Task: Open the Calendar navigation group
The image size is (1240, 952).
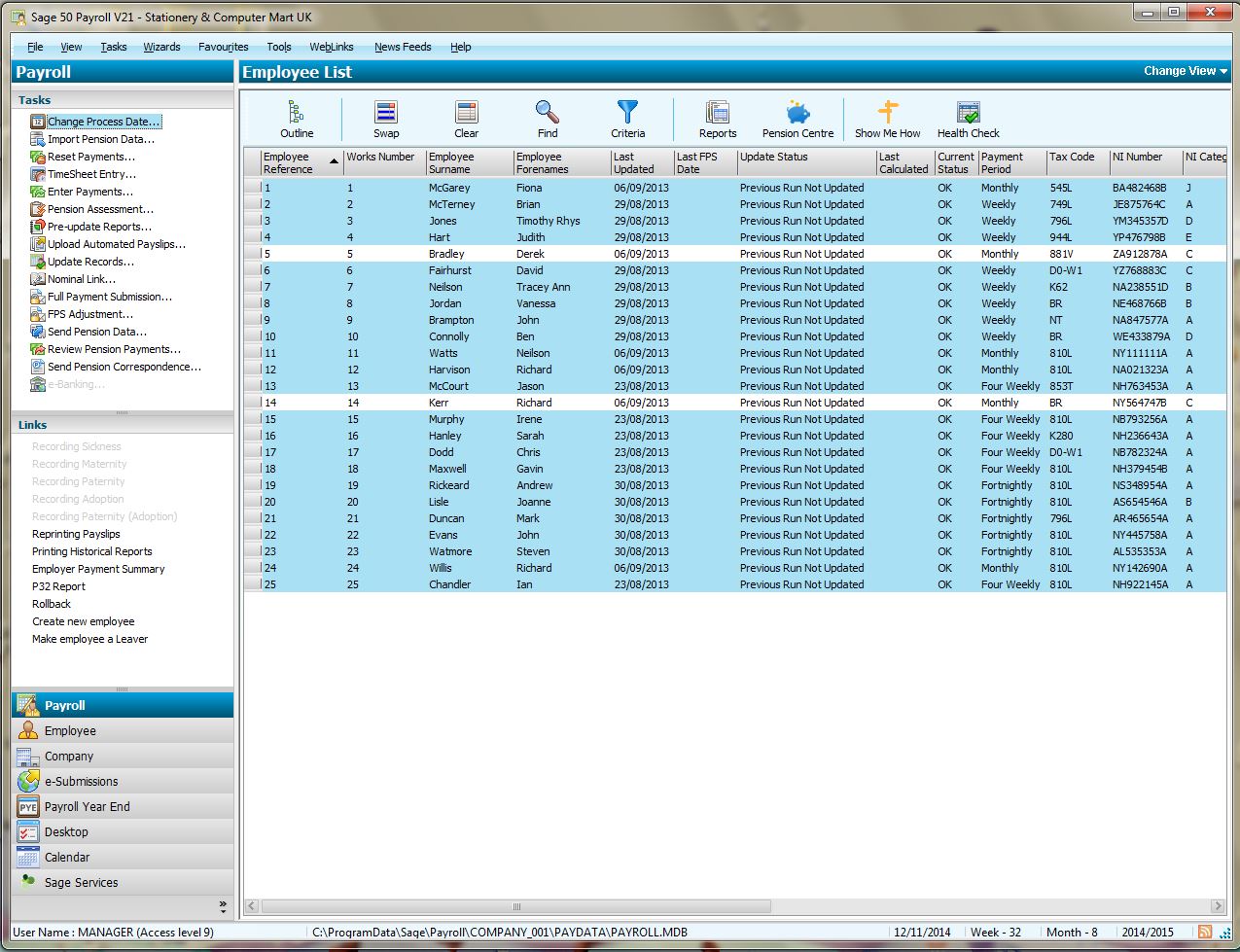Action: pos(123,857)
